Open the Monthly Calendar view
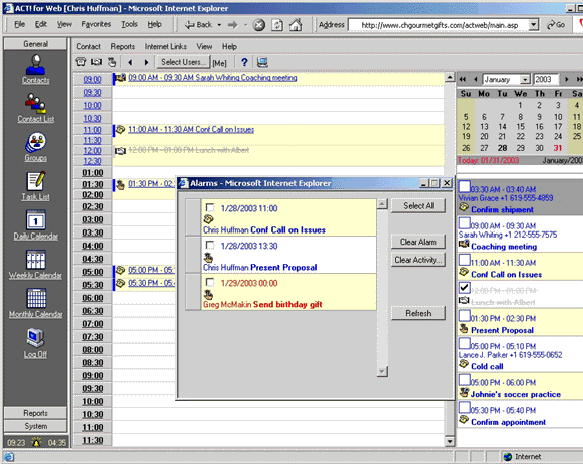The width and height of the screenshot is (583, 464). 36,303
